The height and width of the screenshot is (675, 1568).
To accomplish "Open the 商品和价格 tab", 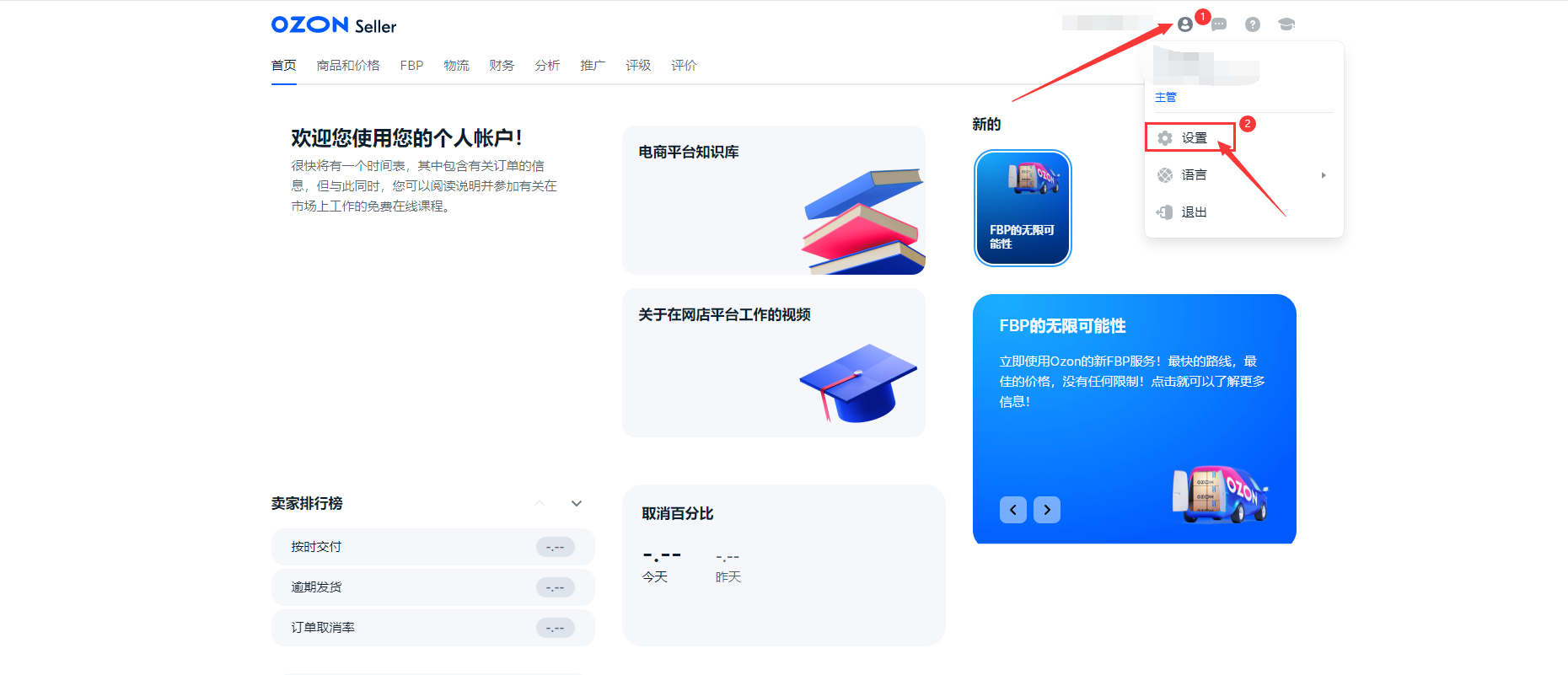I will click(x=348, y=65).
